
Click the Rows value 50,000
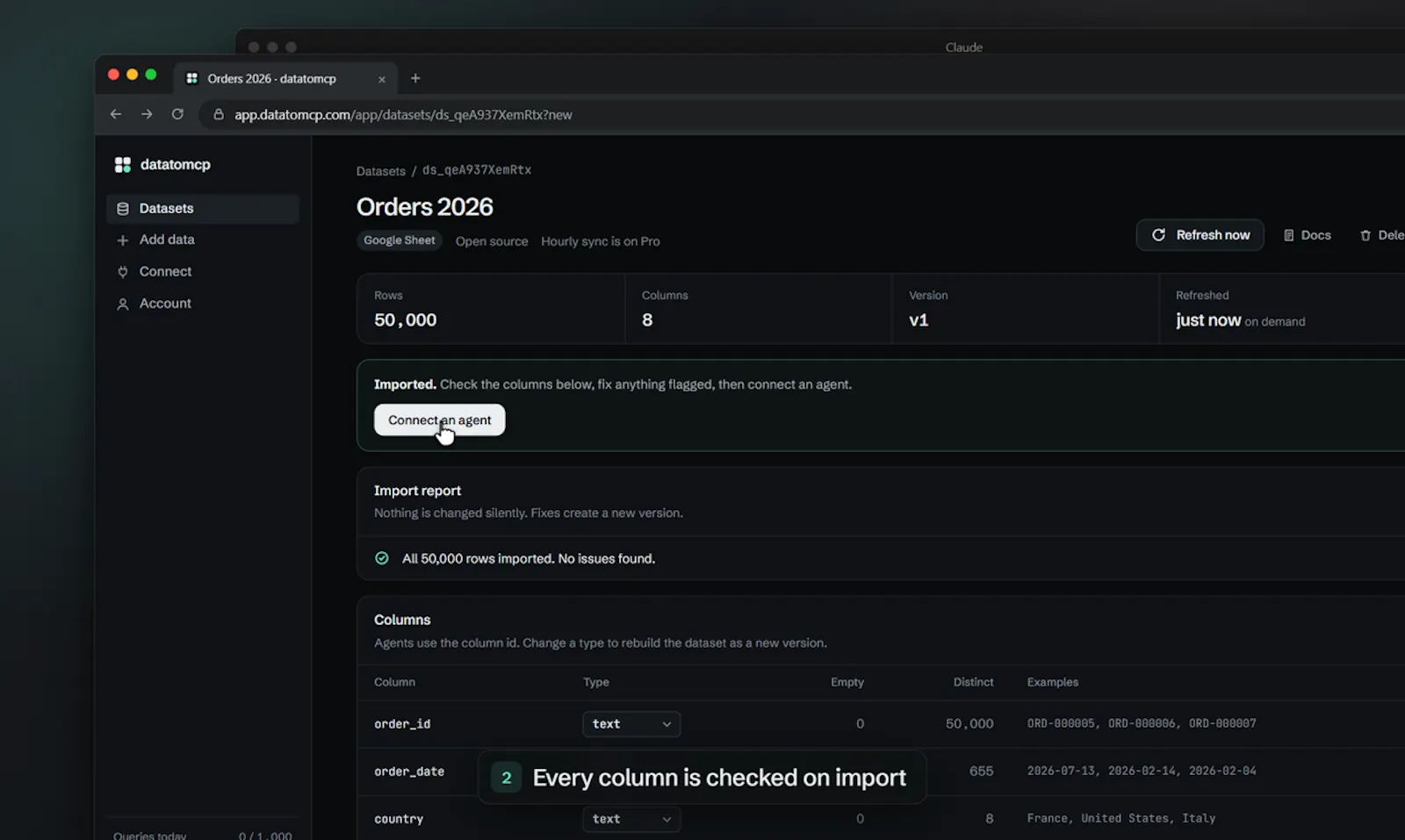click(x=405, y=320)
